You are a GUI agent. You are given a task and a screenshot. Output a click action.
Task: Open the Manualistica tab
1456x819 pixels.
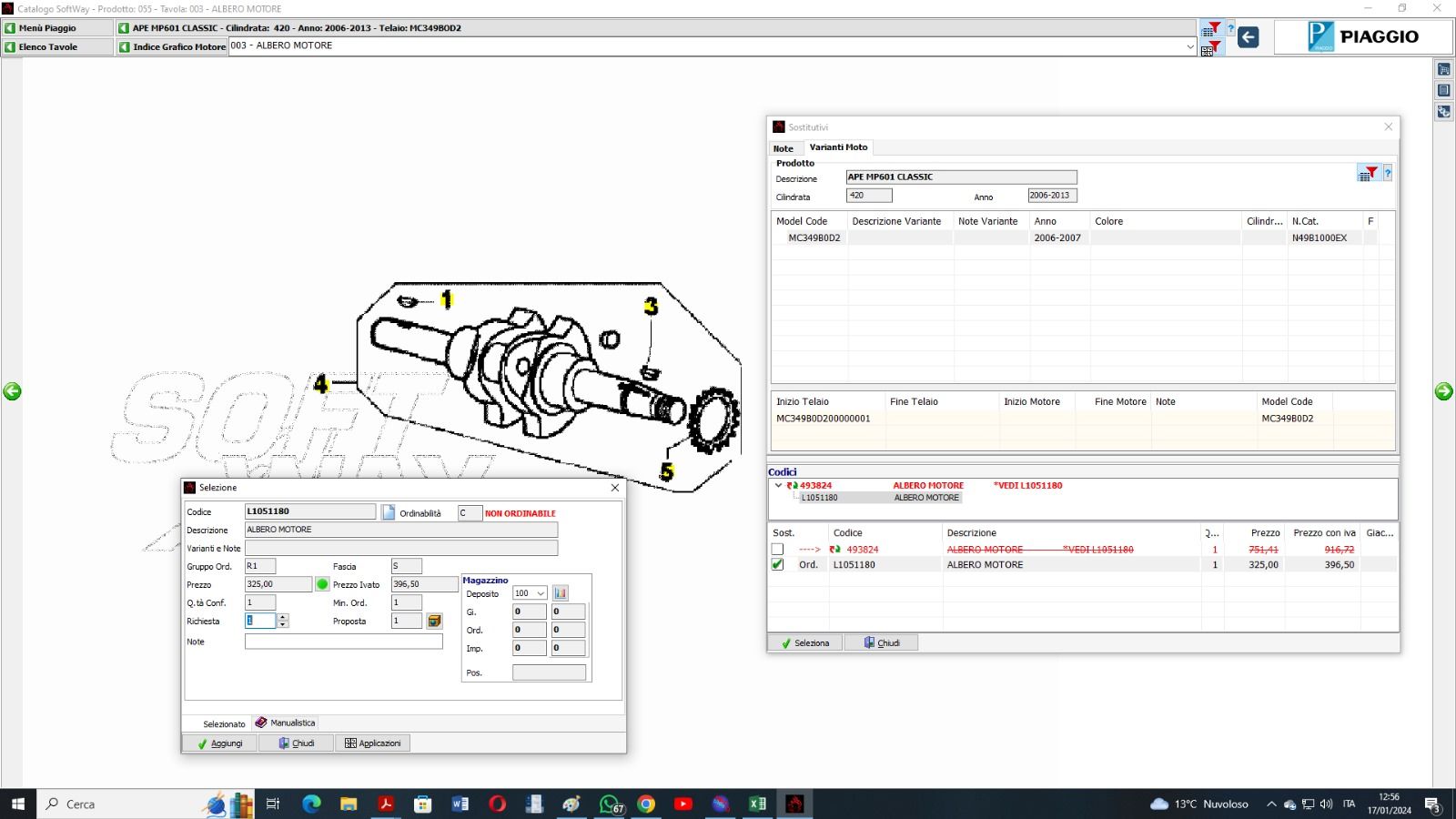click(286, 723)
